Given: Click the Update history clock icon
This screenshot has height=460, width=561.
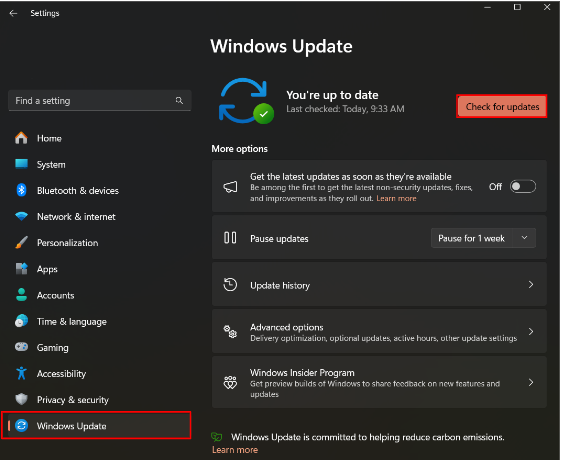Looking at the screenshot, I should [x=230, y=285].
